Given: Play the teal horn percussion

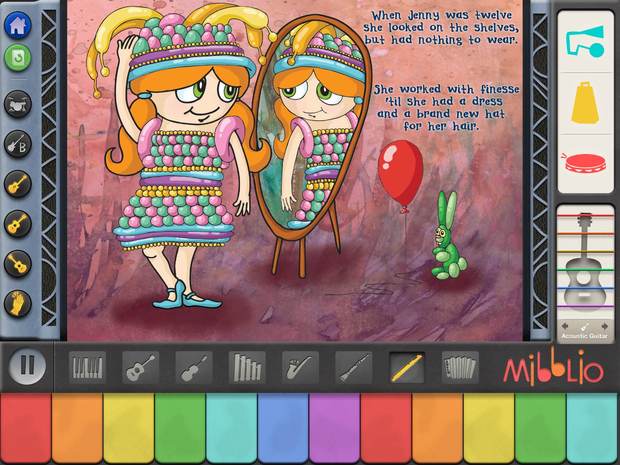Looking at the screenshot, I should coord(585,42).
